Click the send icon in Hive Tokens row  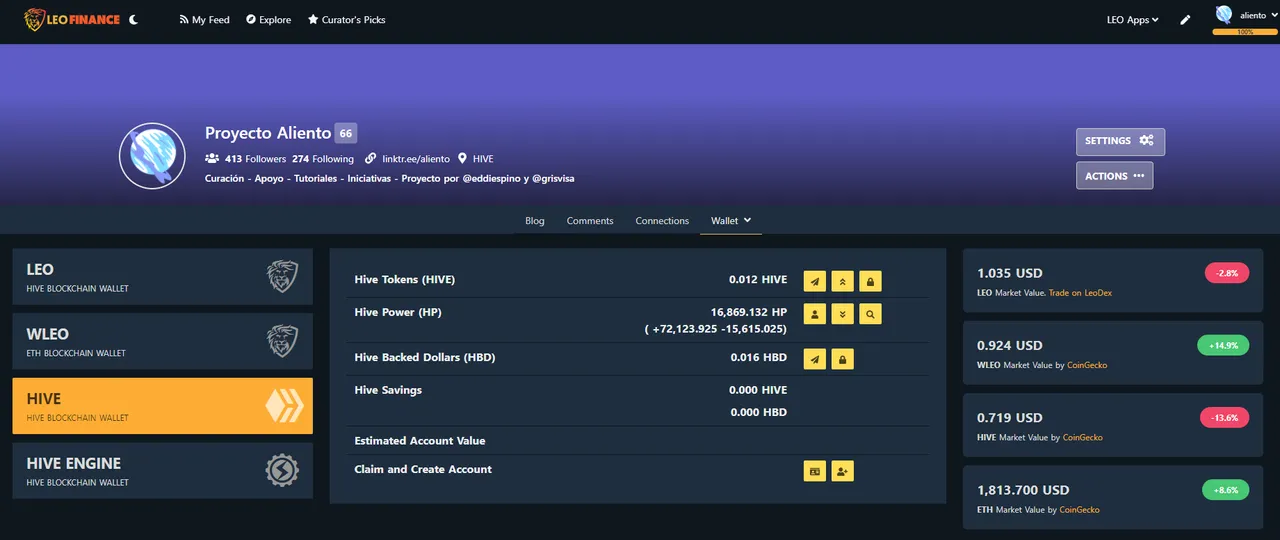[x=815, y=281]
